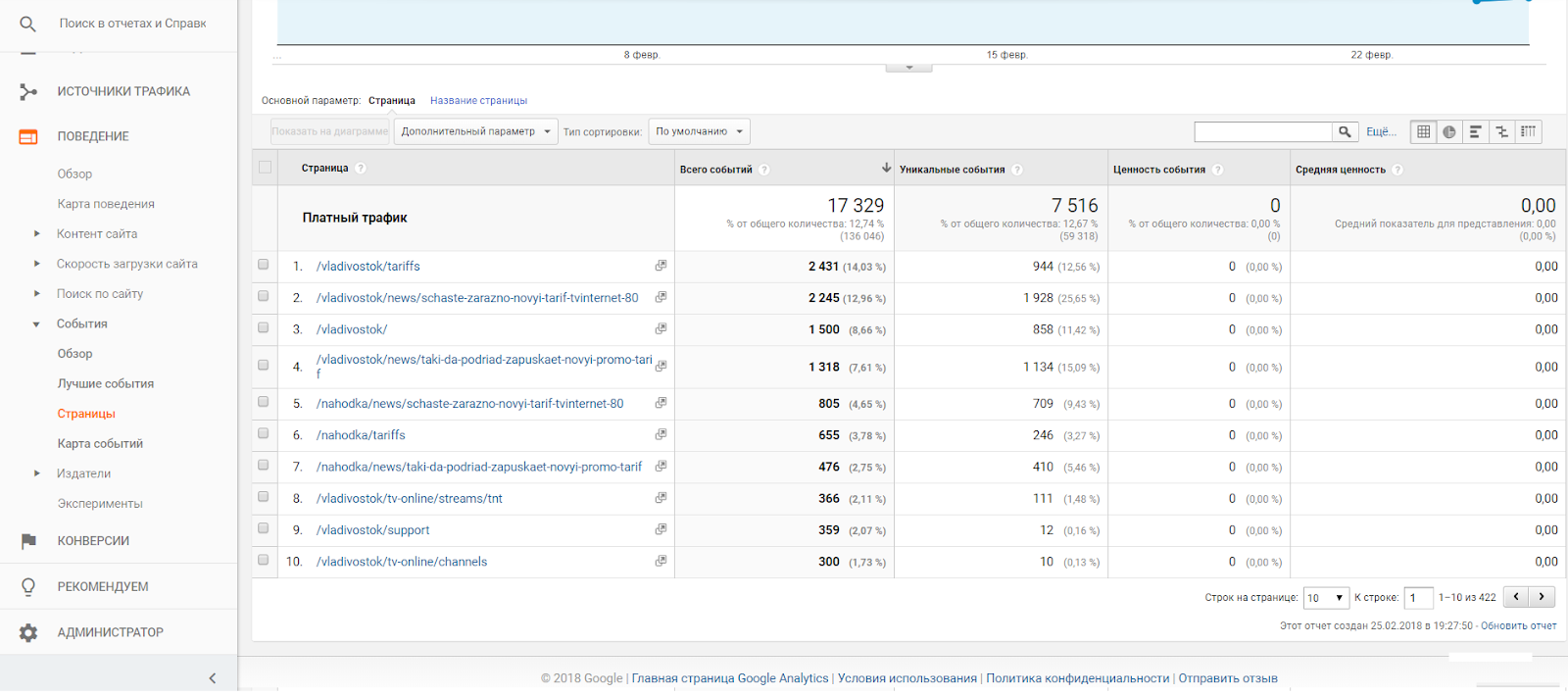Image resolution: width=1568 pixels, height=695 pixels.
Task: Click the К строке row number field
Action: click(1418, 597)
